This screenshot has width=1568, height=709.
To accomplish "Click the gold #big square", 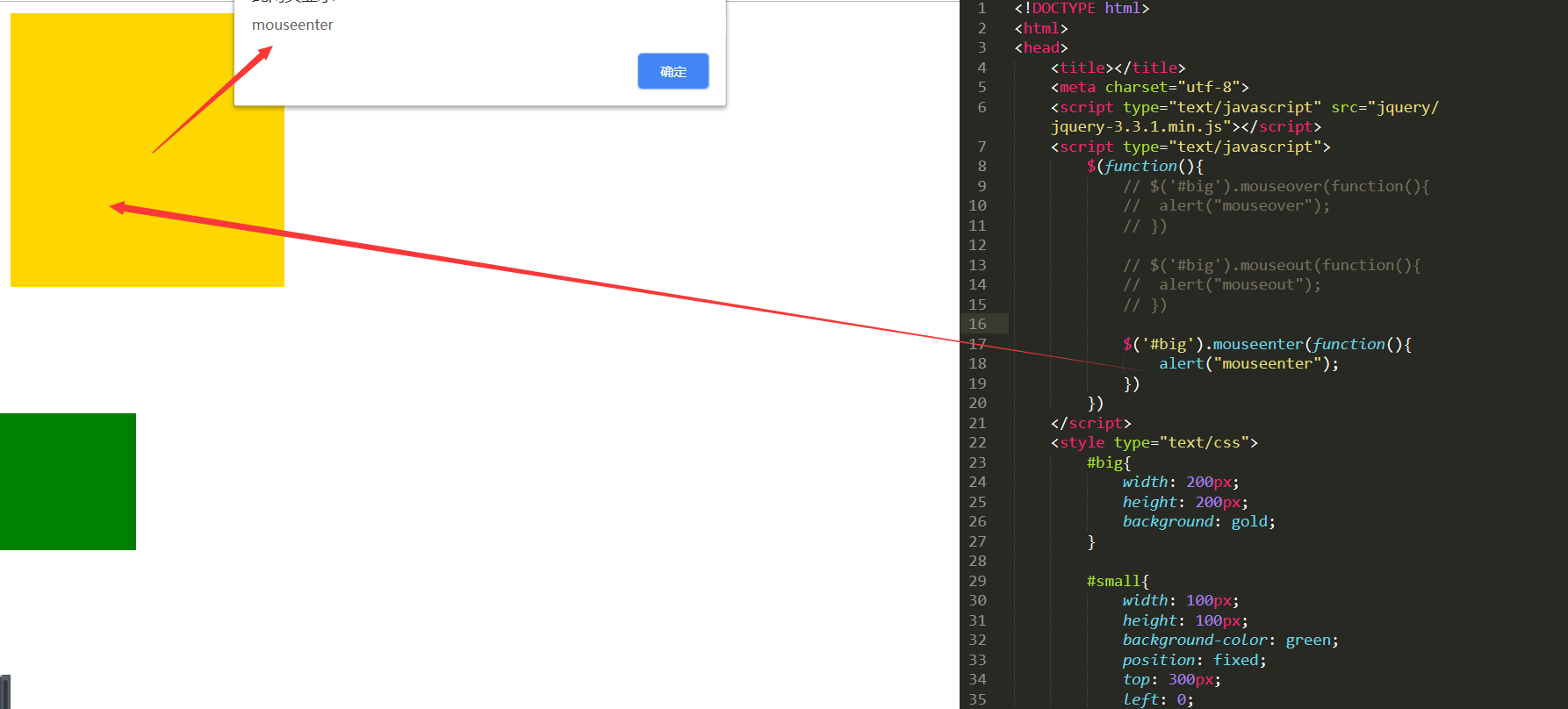I will [x=147, y=150].
